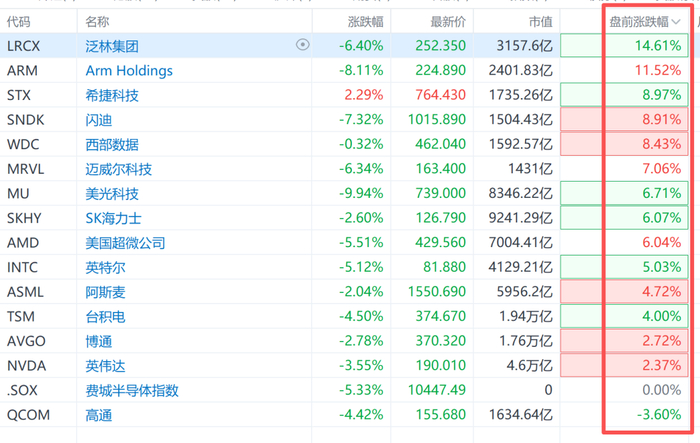Viewport: 700px width, 443px height.
Task: Click the 9241.29亿 market cap
Action: pyautogui.click(x=521, y=217)
